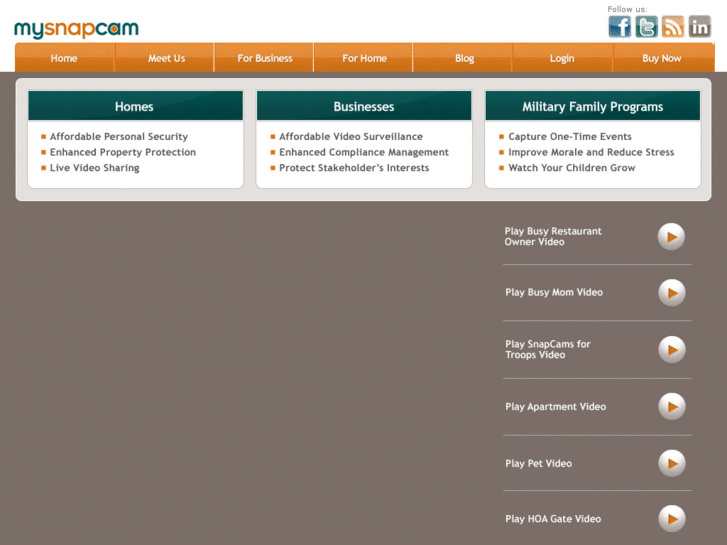Click Watch Your Children Grow text
The height and width of the screenshot is (545, 727).
(x=572, y=168)
